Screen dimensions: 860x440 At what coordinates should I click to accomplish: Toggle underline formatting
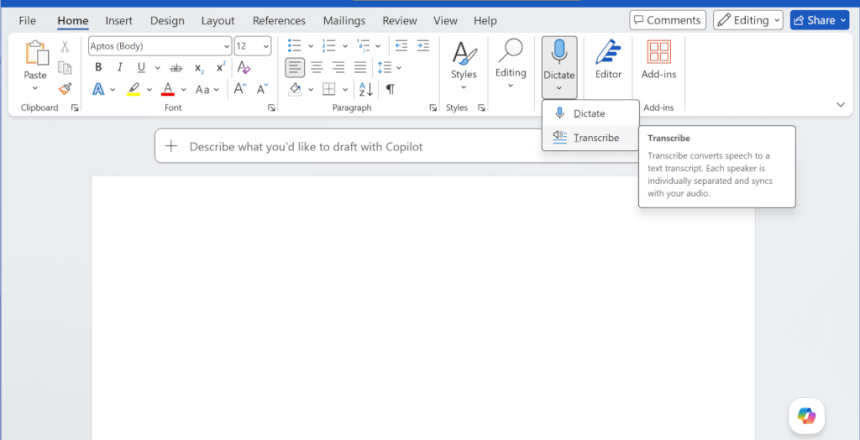point(142,67)
